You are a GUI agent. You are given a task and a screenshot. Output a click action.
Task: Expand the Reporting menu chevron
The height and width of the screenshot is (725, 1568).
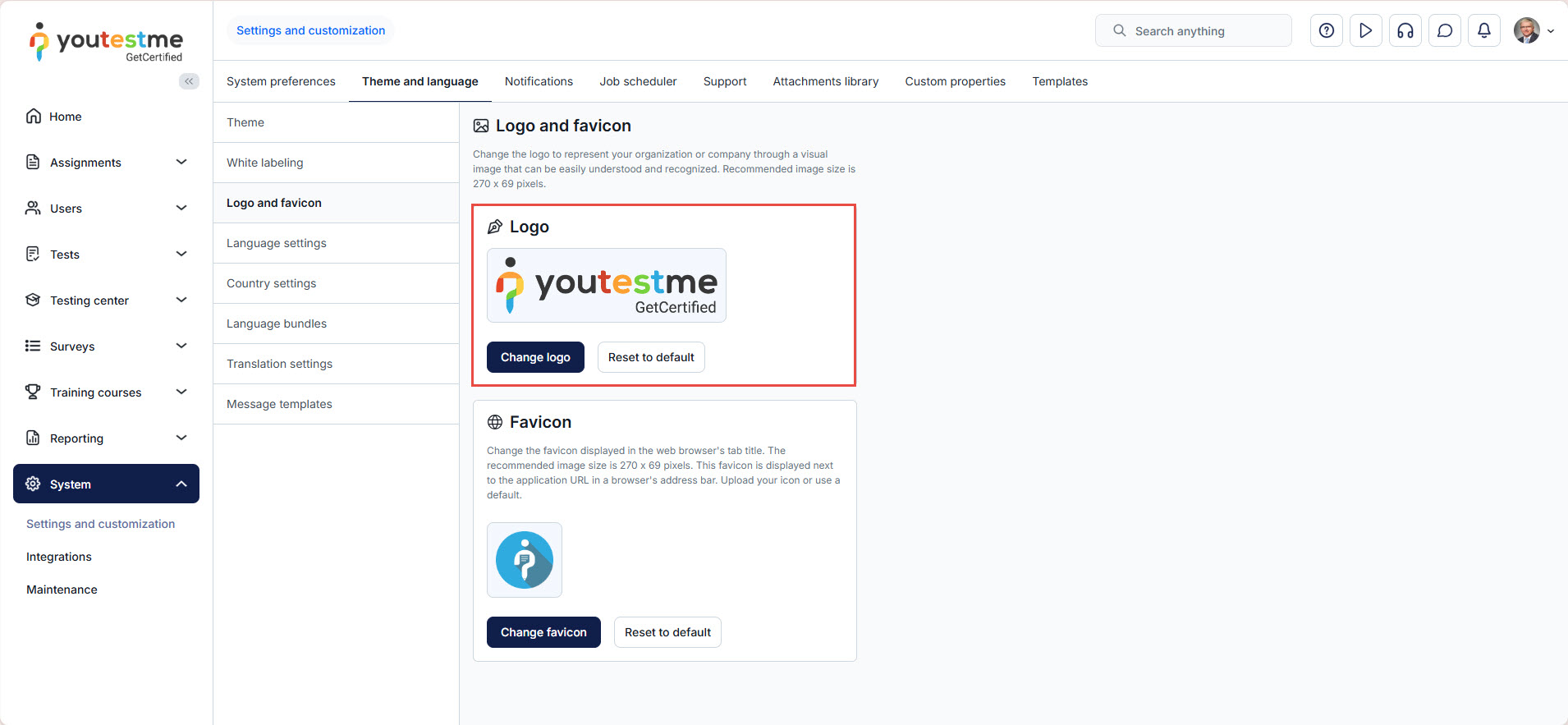point(181,438)
